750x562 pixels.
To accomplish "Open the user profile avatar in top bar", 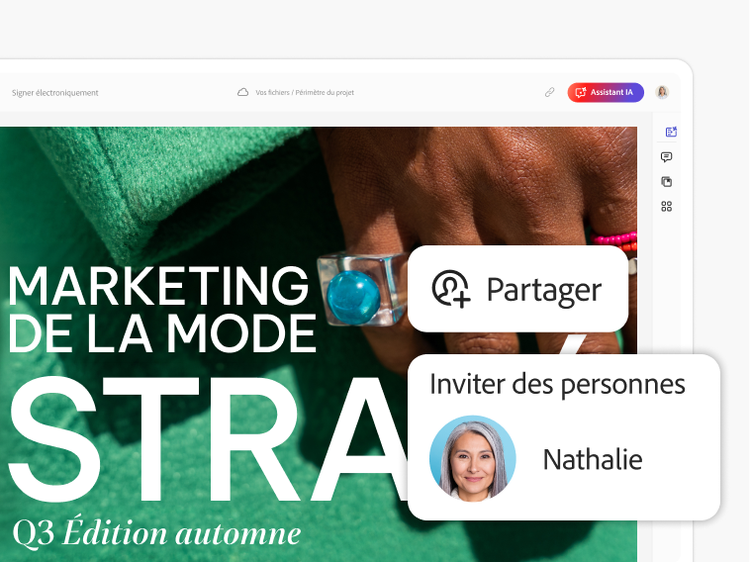I will pyautogui.click(x=662, y=92).
